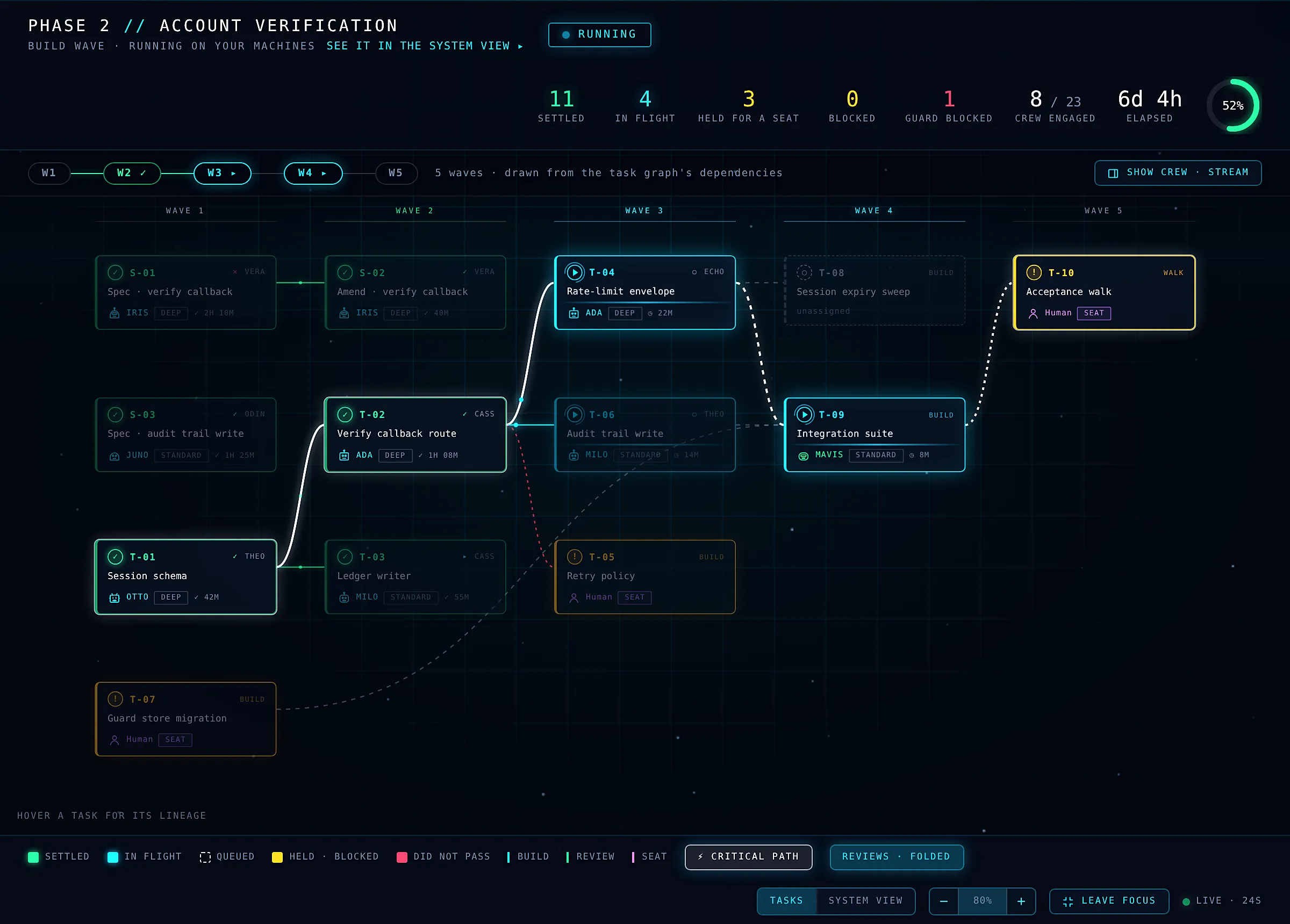The image size is (1290, 924).
Task: Open 'See it in the system view' link
Action: 424,46
